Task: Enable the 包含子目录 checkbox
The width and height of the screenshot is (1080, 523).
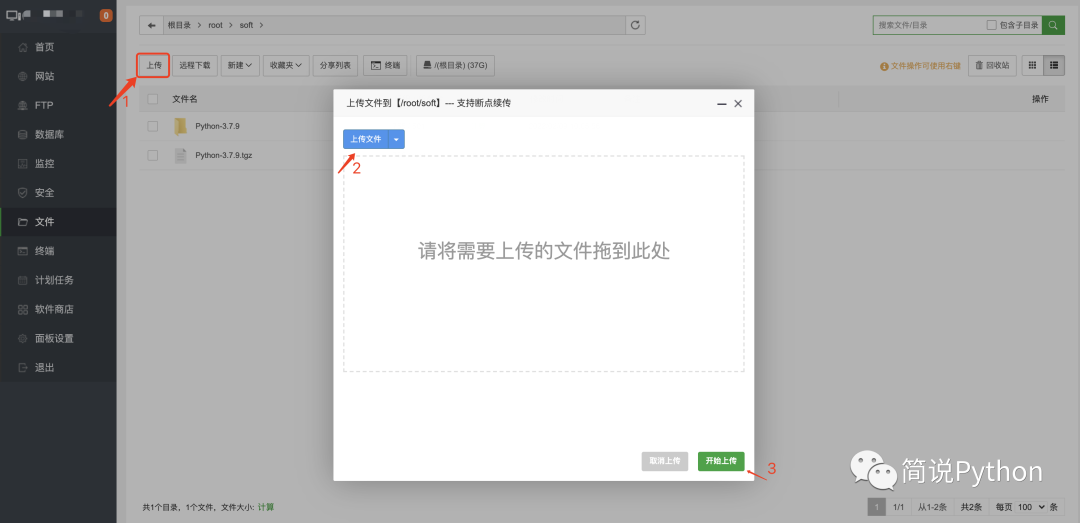Action: [x=991, y=25]
